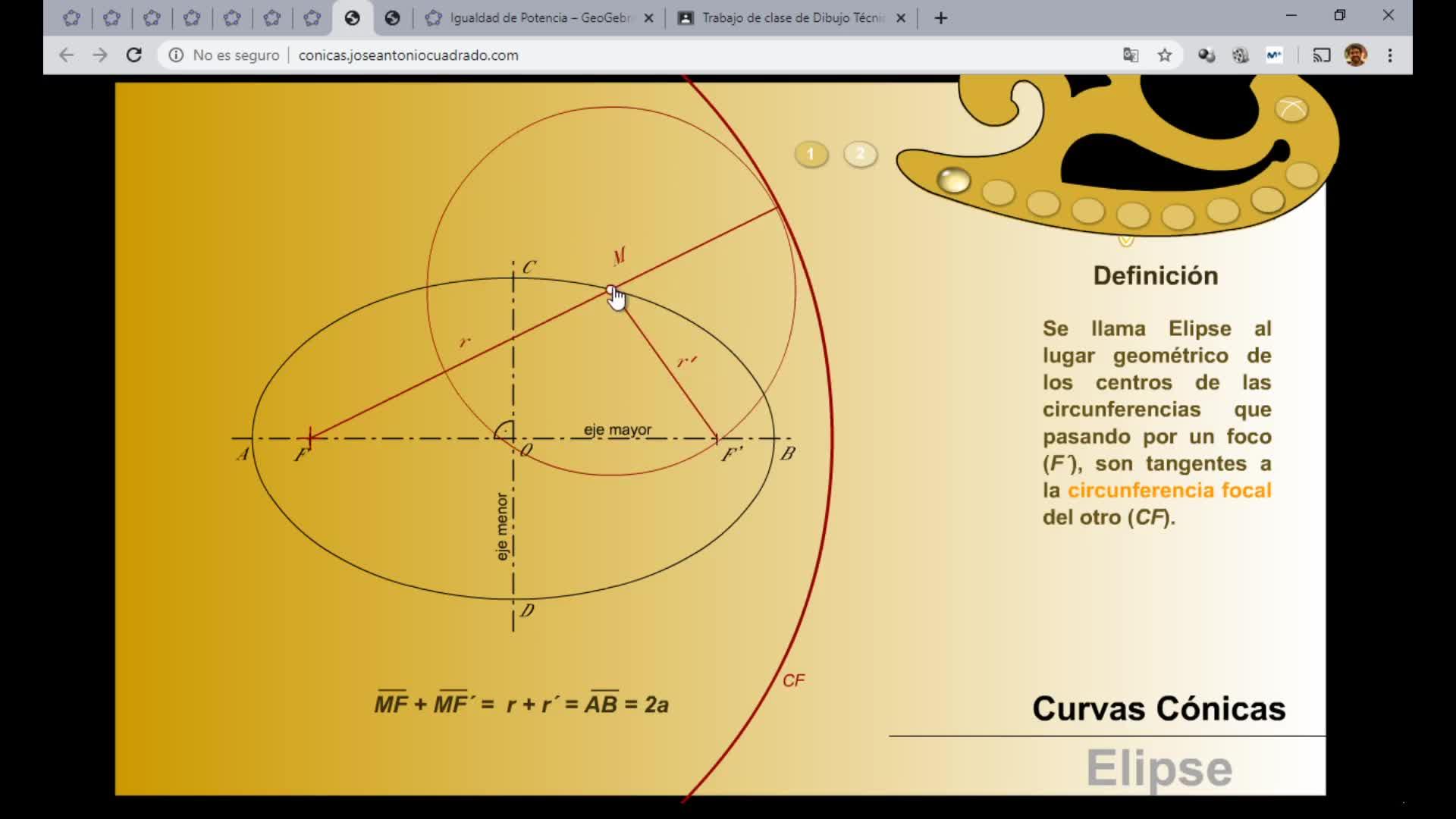The image size is (1456, 819).
Task: Click the glossy selected step button on the French curve
Action: coord(953,180)
